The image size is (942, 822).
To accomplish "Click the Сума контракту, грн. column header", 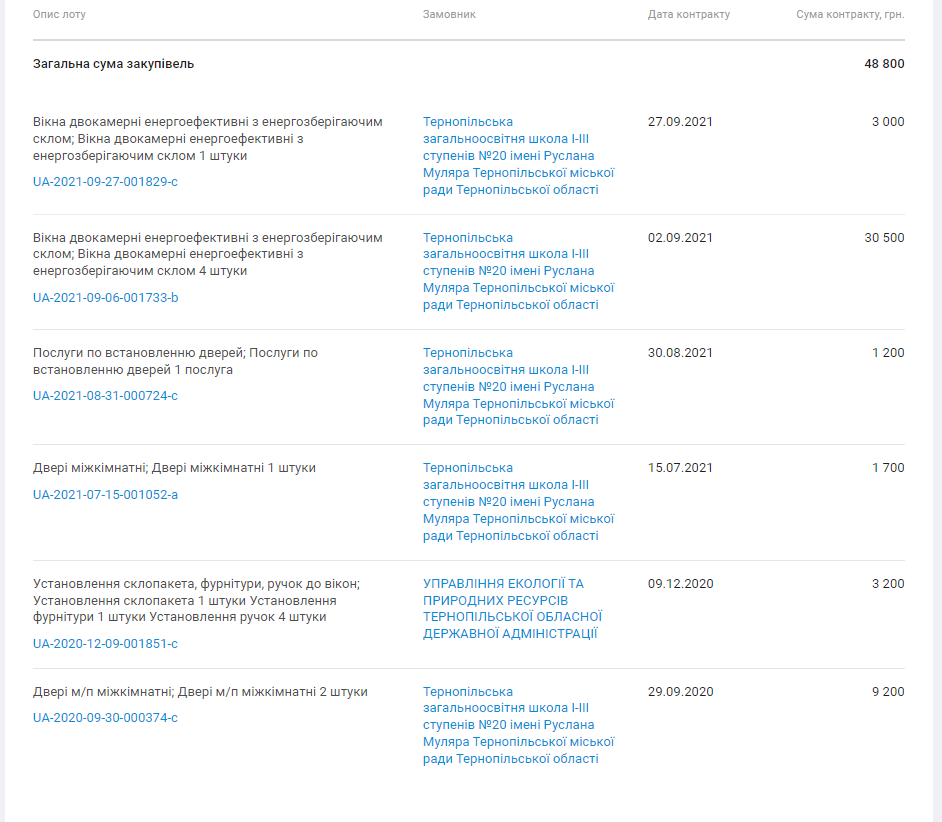I will click(x=850, y=15).
